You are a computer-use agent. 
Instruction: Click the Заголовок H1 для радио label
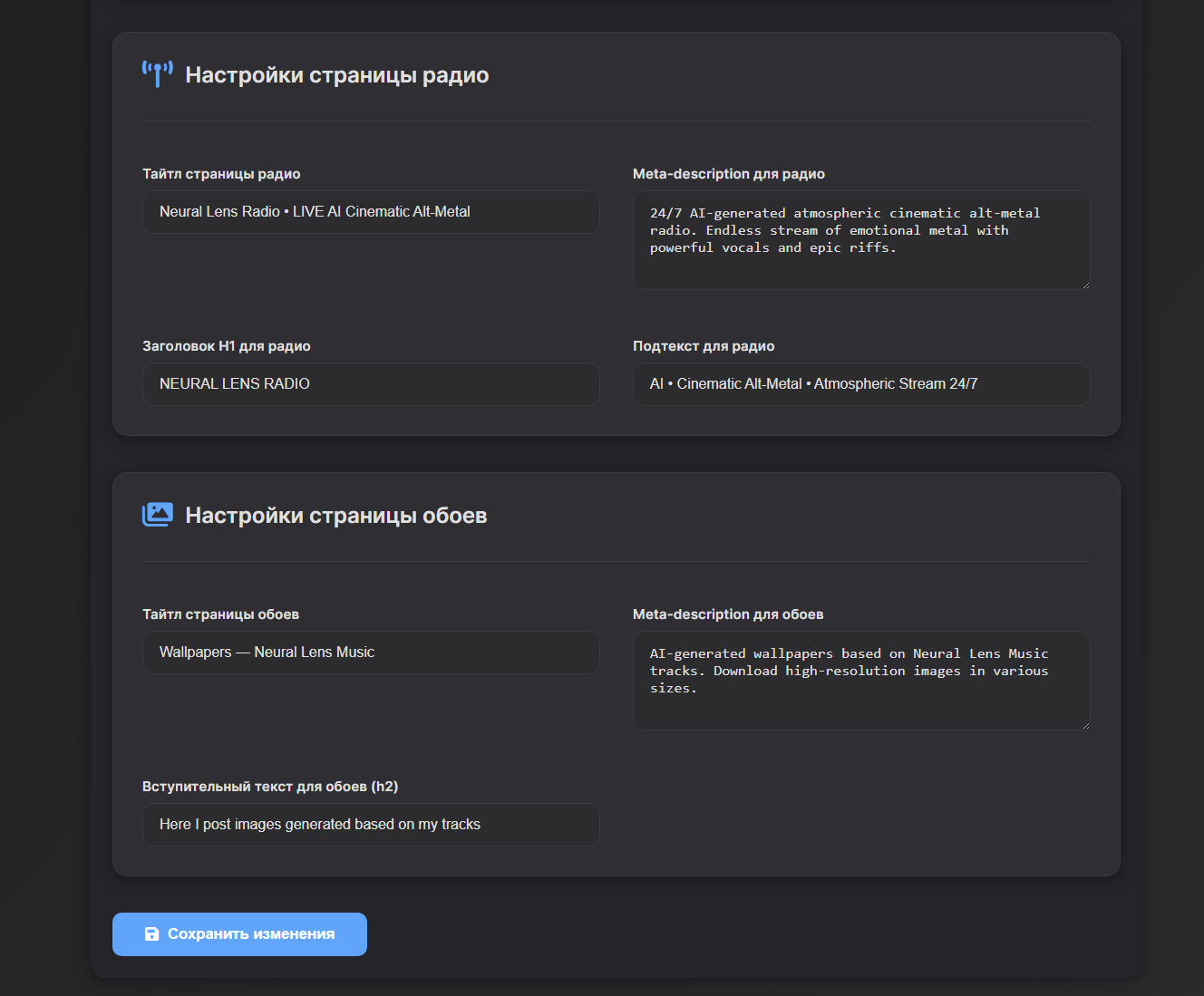(x=226, y=346)
